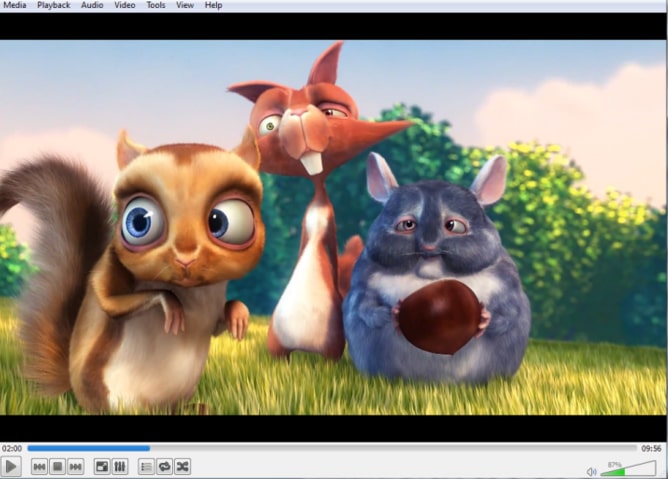Open the View menu
The width and height of the screenshot is (668, 479).
(185, 5)
